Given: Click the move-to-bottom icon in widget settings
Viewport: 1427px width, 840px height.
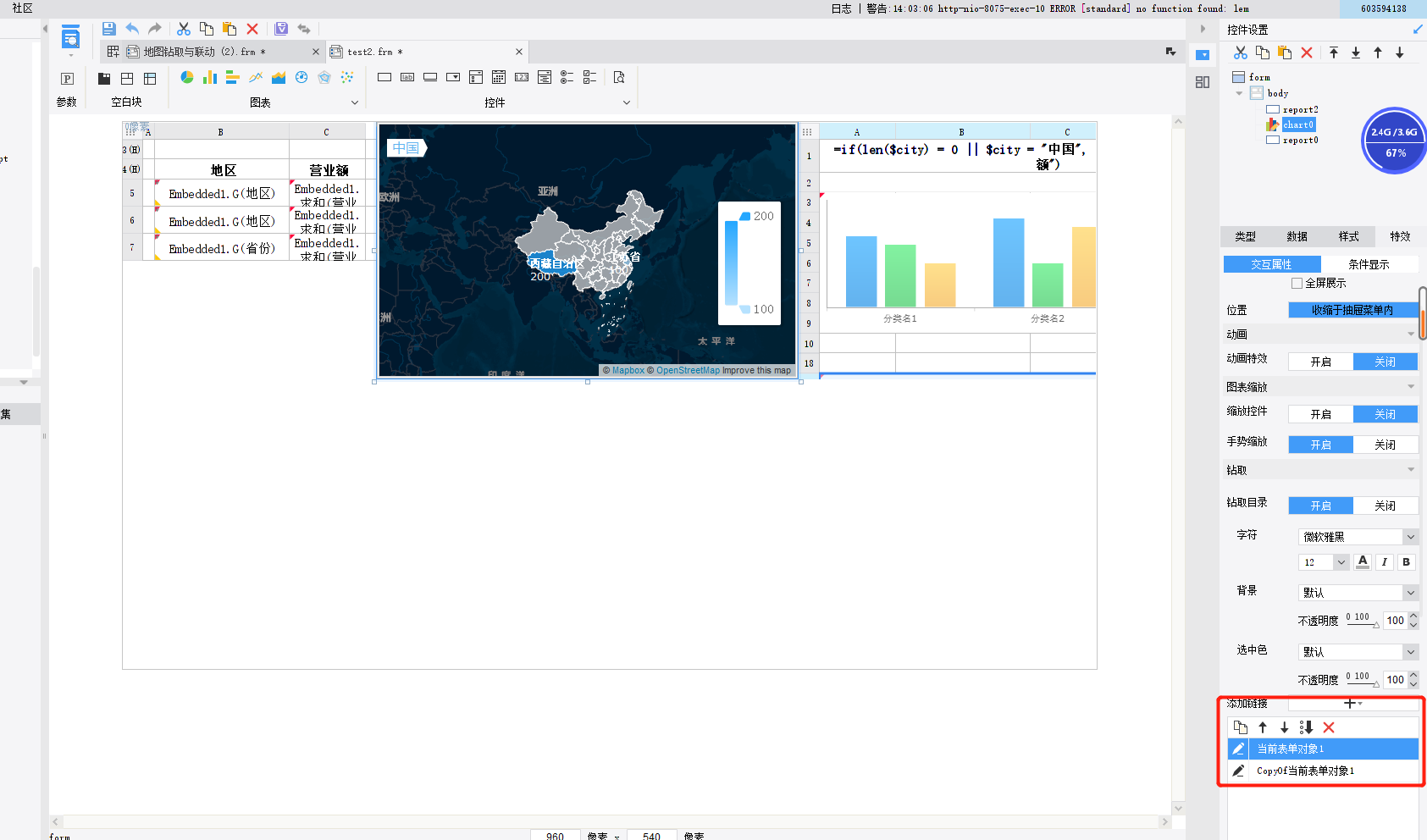Looking at the screenshot, I should [x=1356, y=52].
